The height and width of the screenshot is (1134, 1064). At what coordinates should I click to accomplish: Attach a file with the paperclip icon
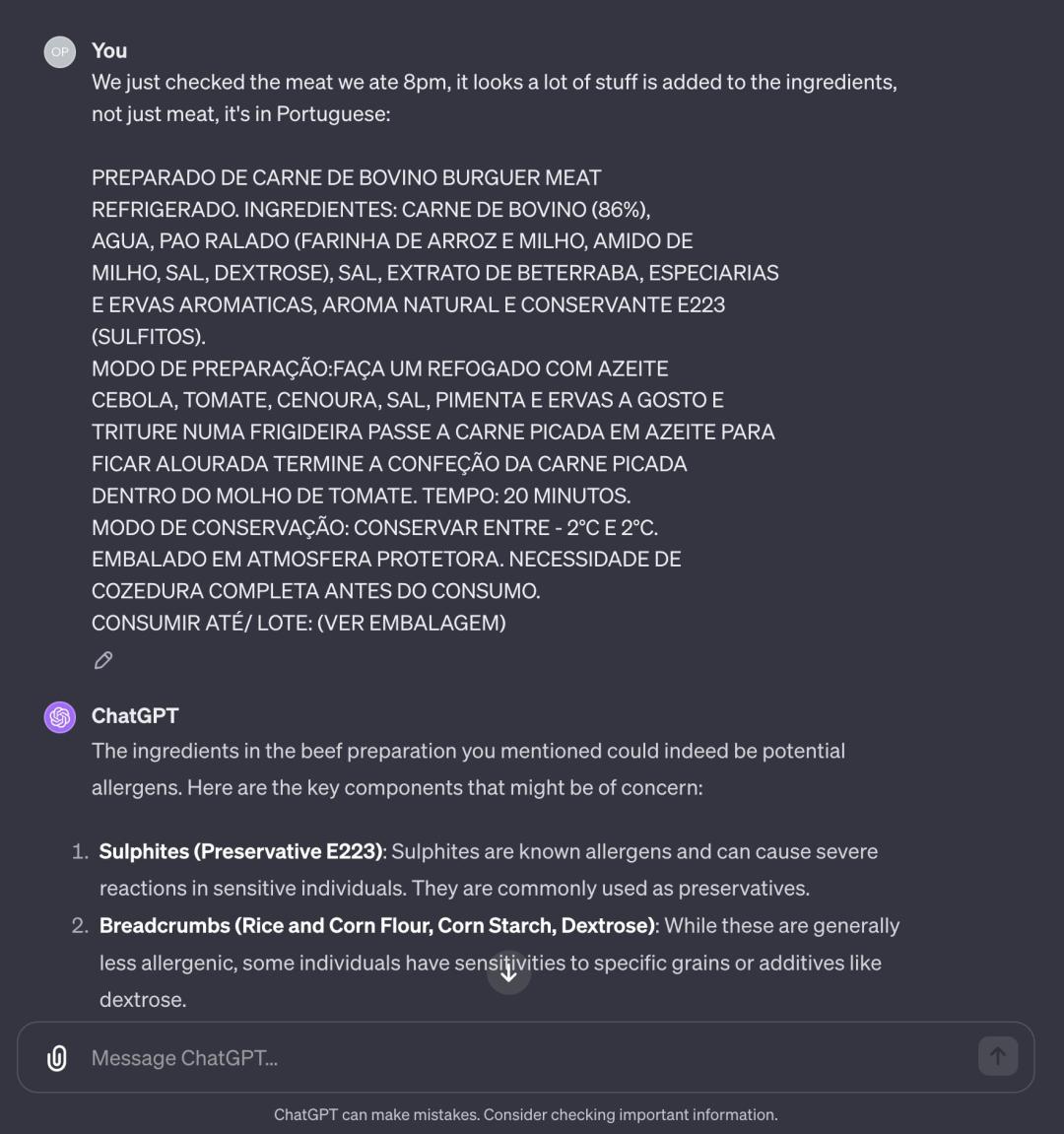(57, 1058)
